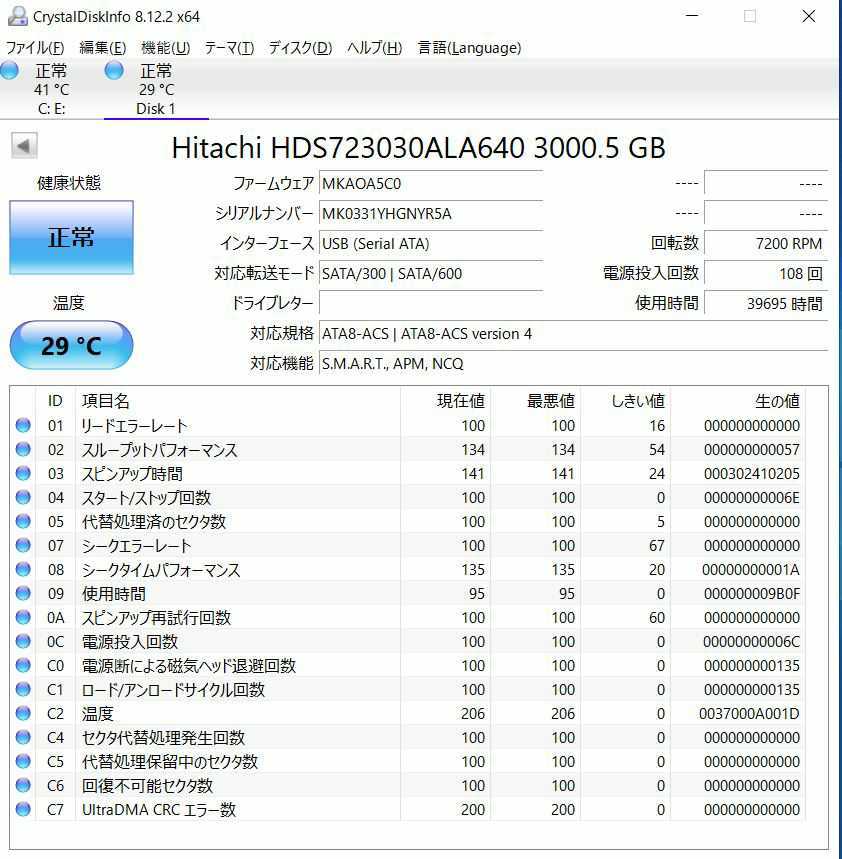Click the status icon for ID 01 row
The height and width of the screenshot is (859, 842).
click(23, 425)
